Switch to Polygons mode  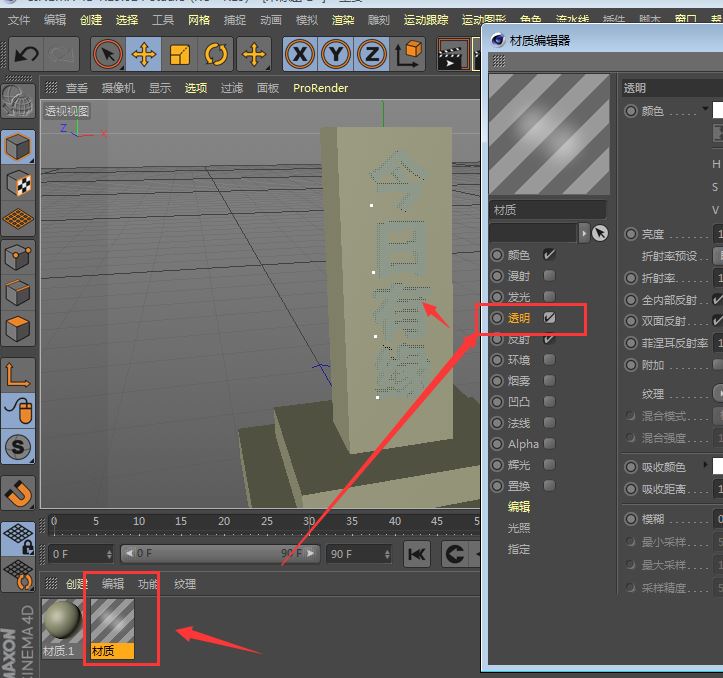(18, 328)
